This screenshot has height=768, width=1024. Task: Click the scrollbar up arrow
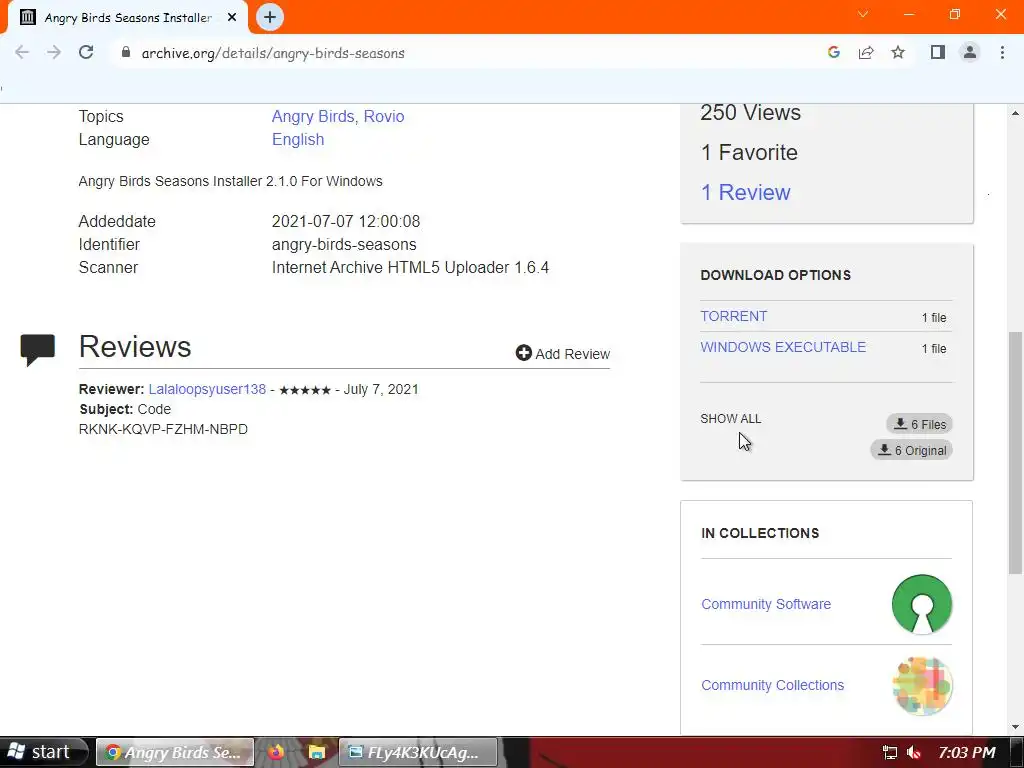point(1015,114)
